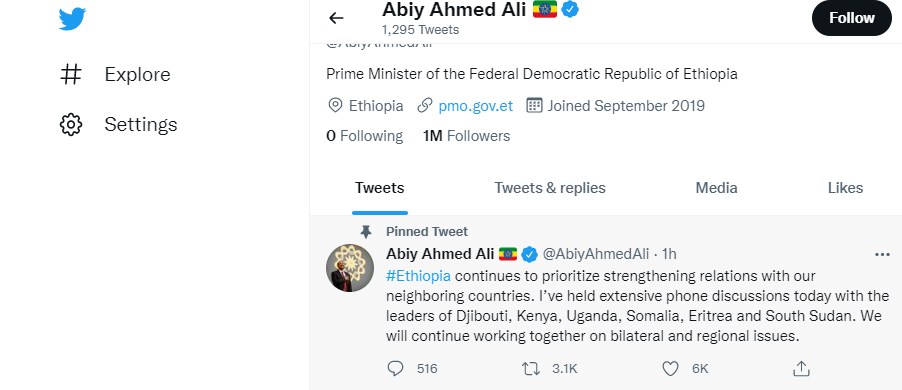This screenshot has height=390, width=902.
Task: Click the Settings gear icon
Action: [x=71, y=124]
